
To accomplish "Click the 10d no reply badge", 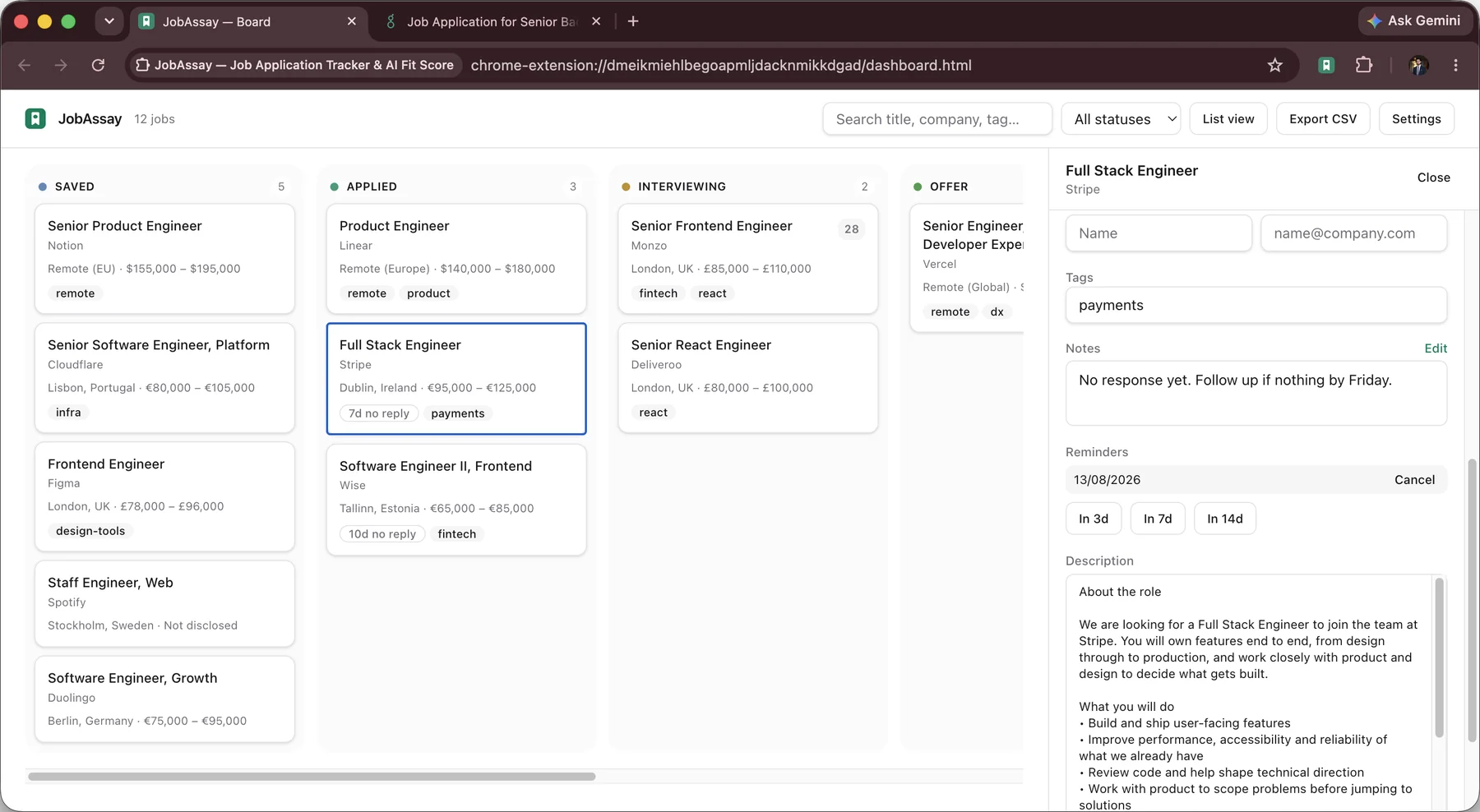I will click(x=382, y=534).
